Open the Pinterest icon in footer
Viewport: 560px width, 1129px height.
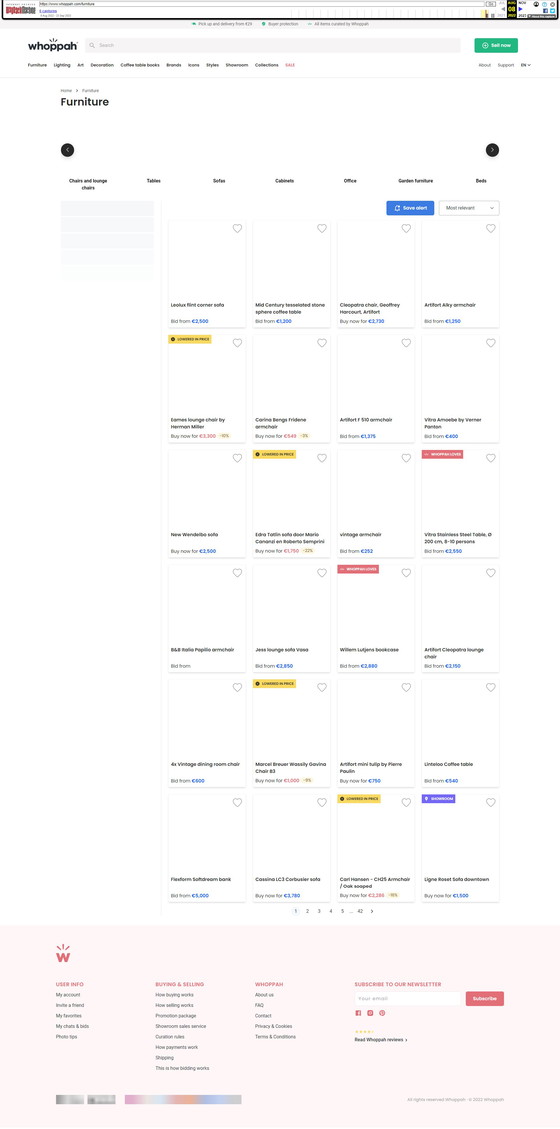click(382, 1012)
